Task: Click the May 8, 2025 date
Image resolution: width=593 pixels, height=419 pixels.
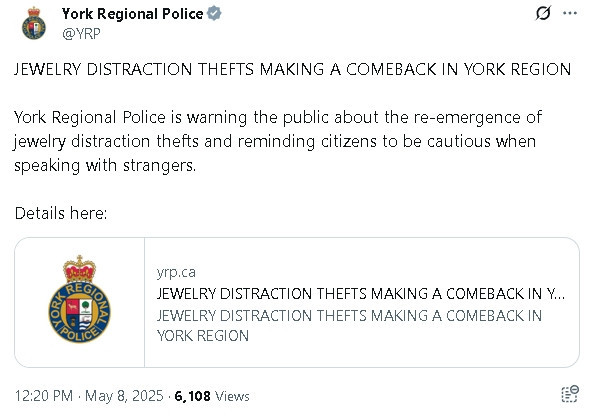Action: 124,396
